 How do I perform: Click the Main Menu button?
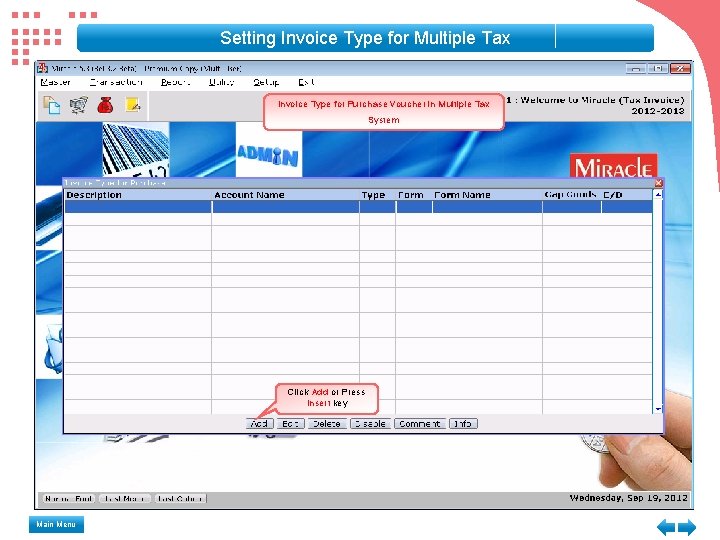tap(56, 524)
